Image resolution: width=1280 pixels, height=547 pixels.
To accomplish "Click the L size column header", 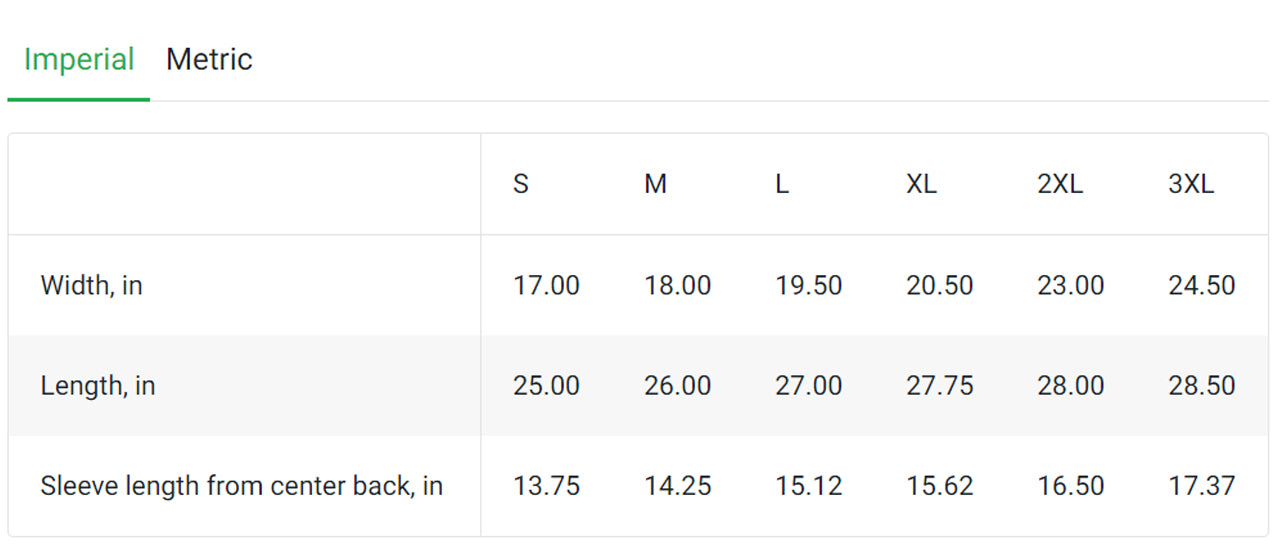I will click(782, 185).
